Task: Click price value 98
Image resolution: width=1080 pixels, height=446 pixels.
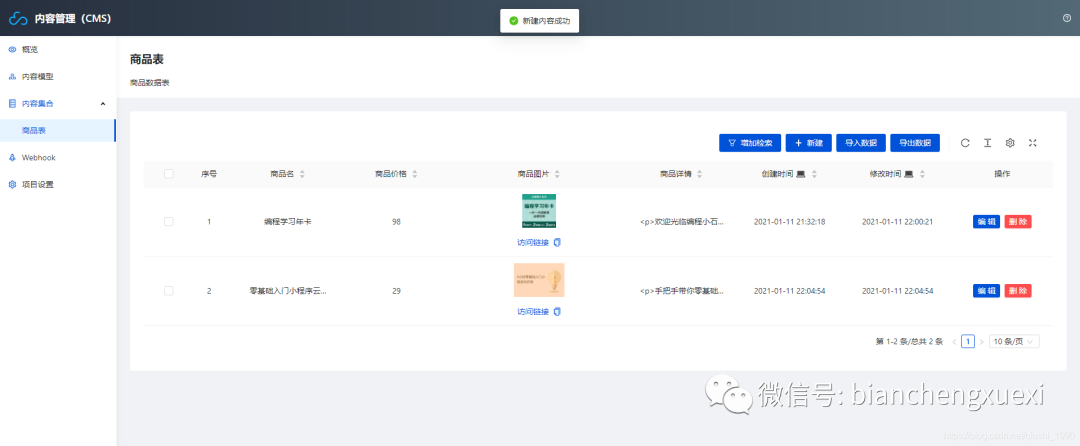Action: click(x=396, y=222)
